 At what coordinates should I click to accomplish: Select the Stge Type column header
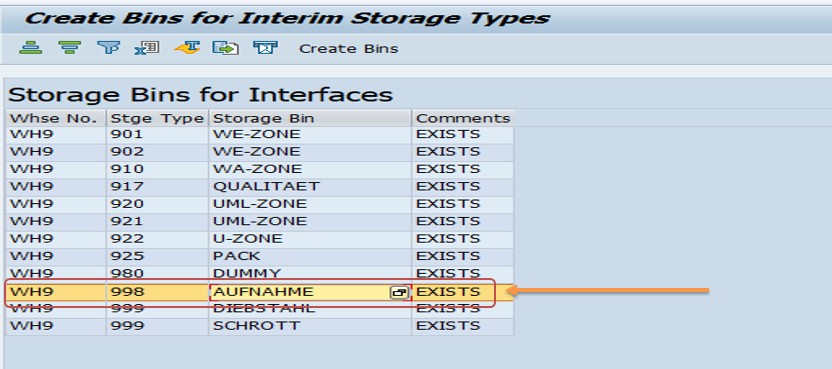157,118
